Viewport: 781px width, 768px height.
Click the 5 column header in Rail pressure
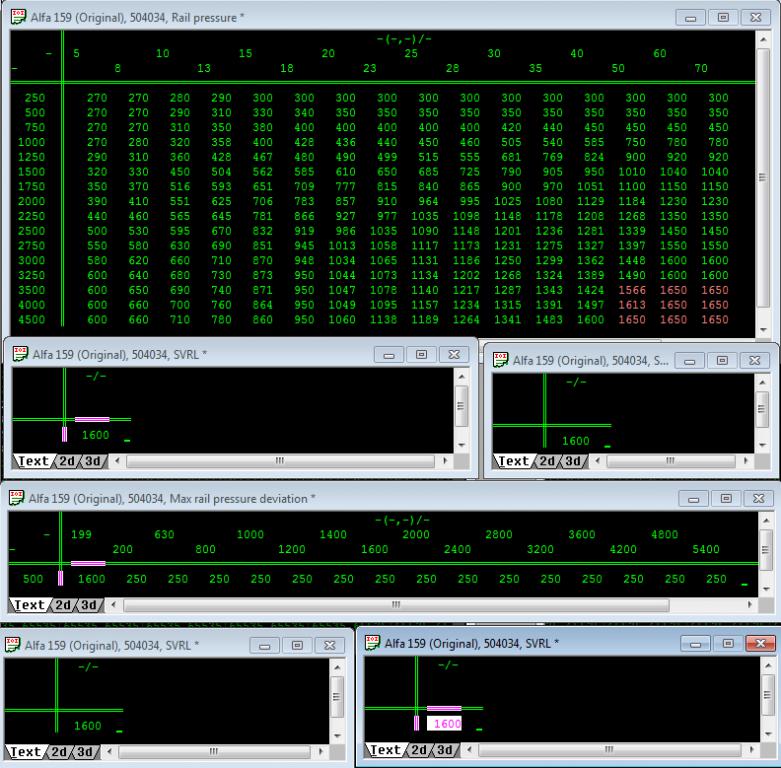[76, 53]
